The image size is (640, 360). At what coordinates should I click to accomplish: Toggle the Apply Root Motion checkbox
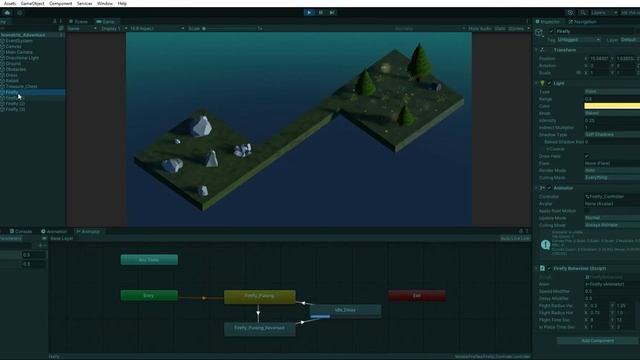point(587,211)
